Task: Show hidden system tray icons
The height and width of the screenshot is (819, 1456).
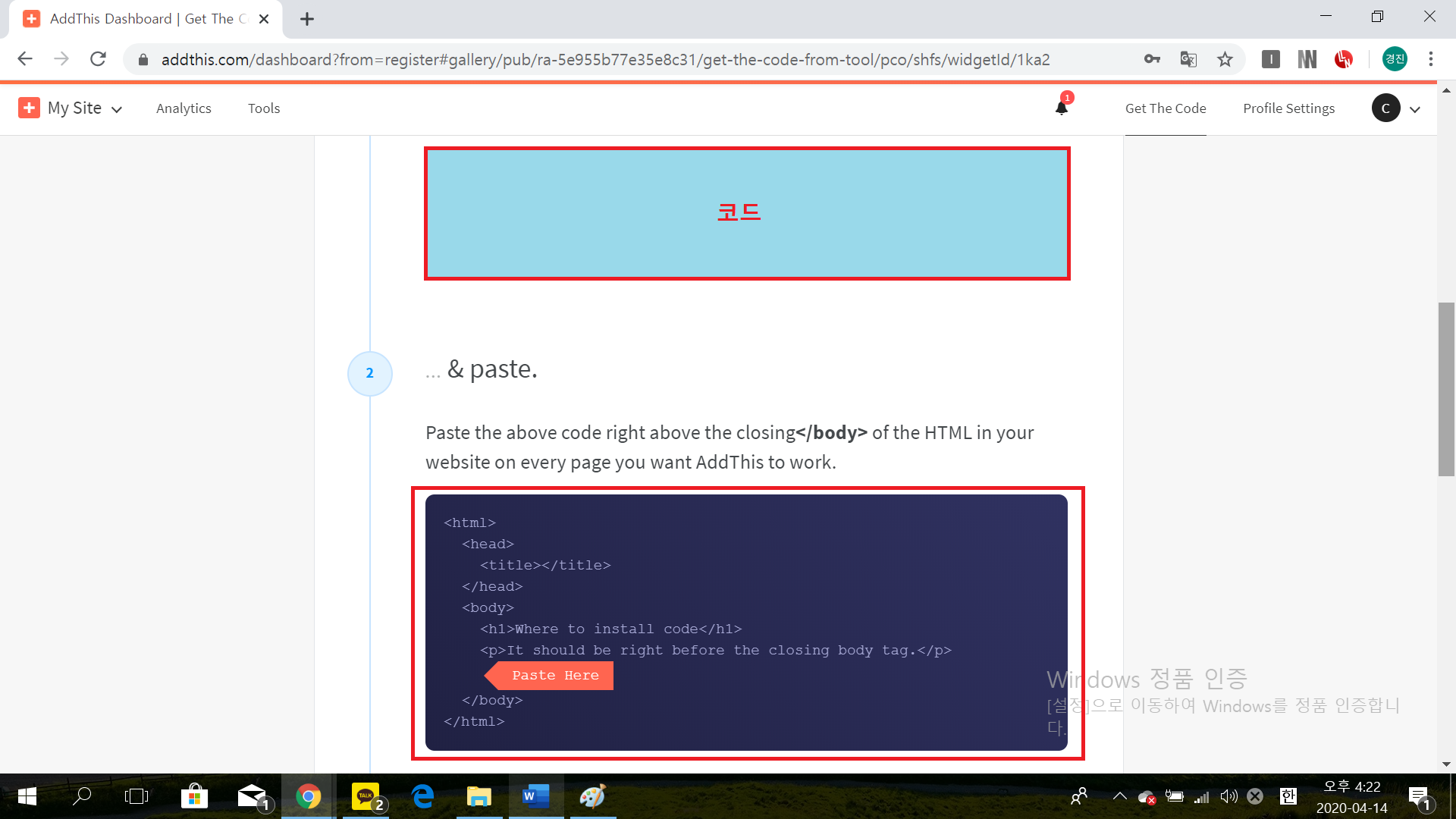Action: point(1119,796)
